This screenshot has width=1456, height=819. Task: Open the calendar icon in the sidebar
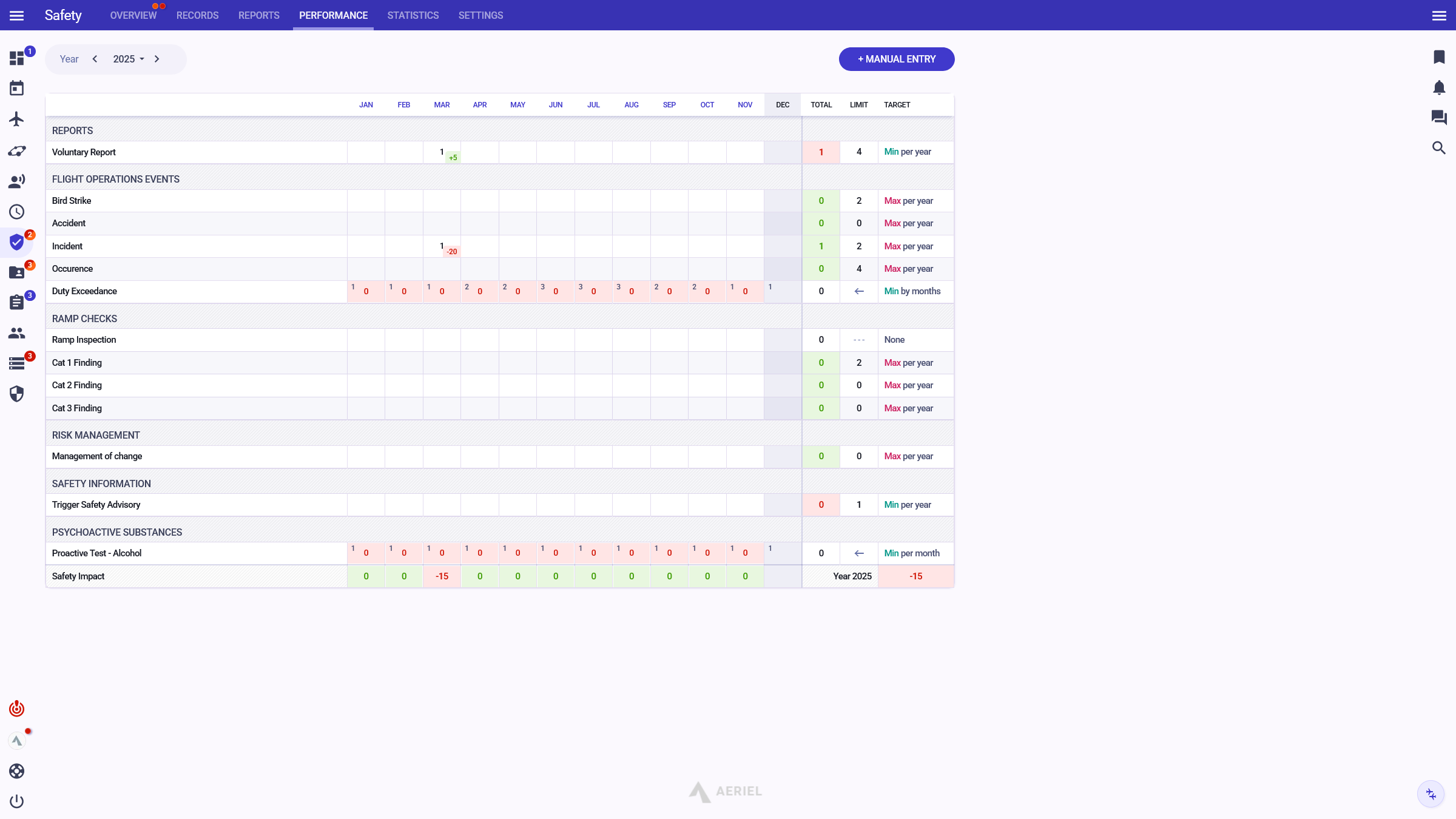coord(16,89)
